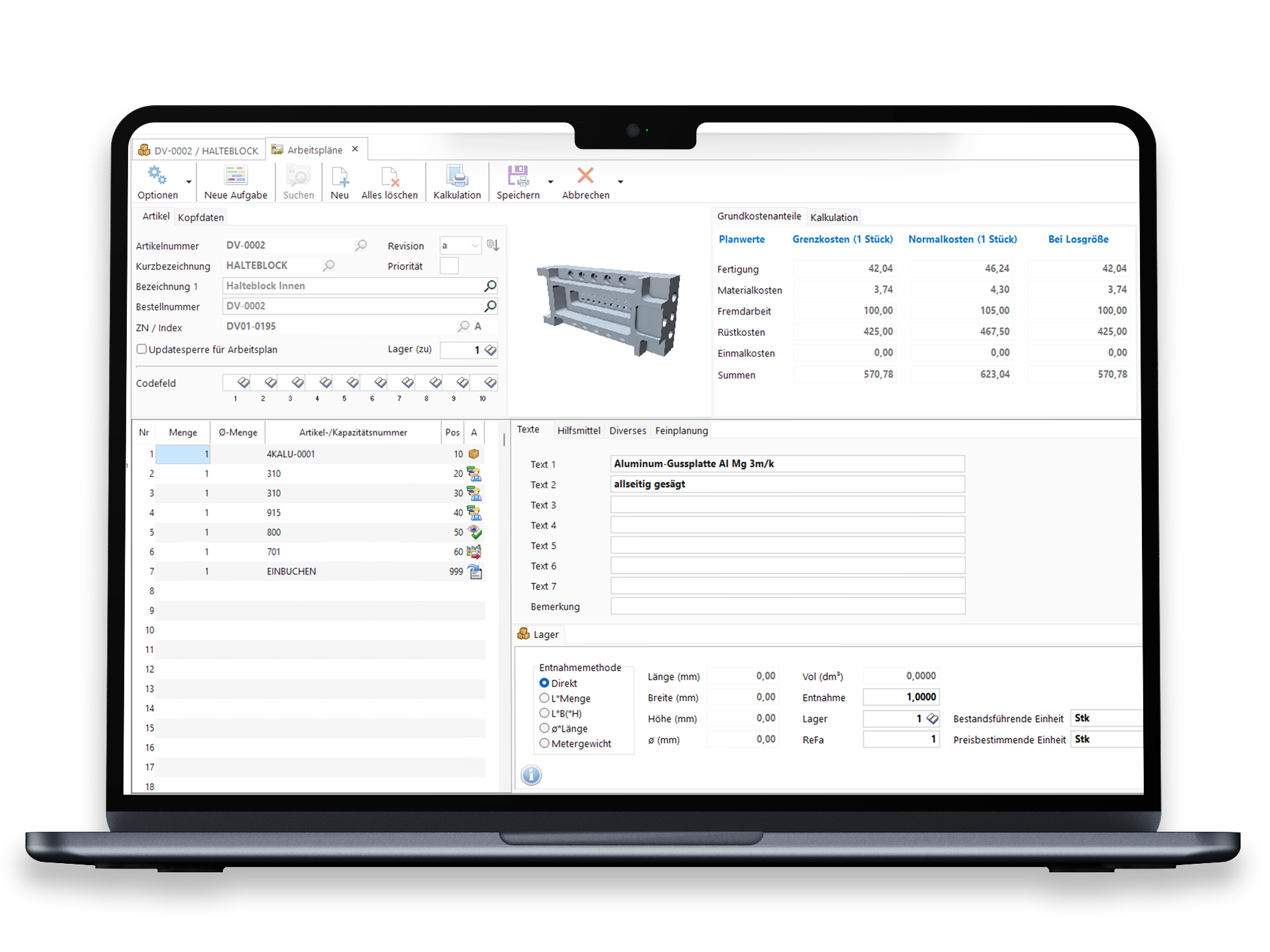Image resolution: width=1270 pixels, height=952 pixels.
Task: Click the EINBUCHEN row clipboard icon
Action: coord(475,572)
